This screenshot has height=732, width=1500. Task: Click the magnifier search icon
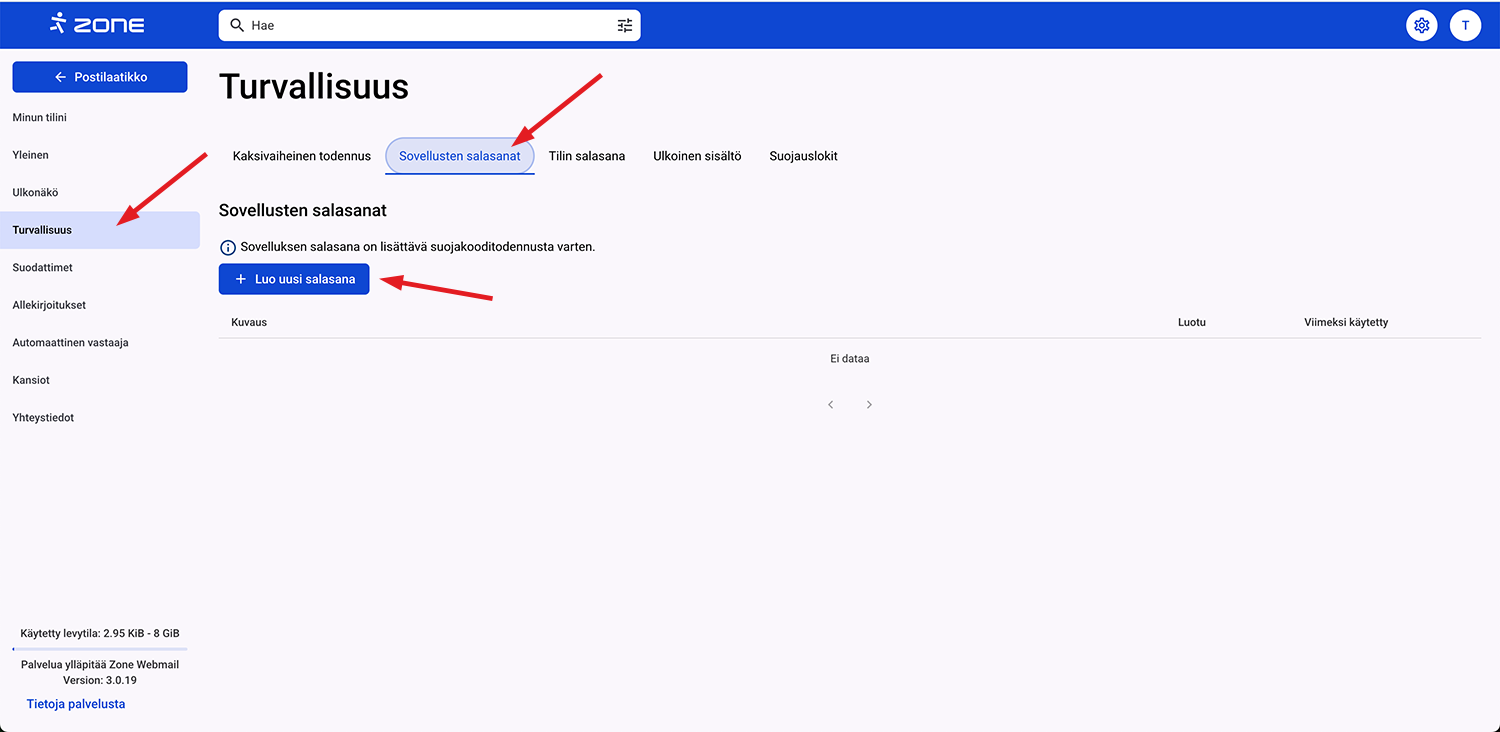point(237,25)
